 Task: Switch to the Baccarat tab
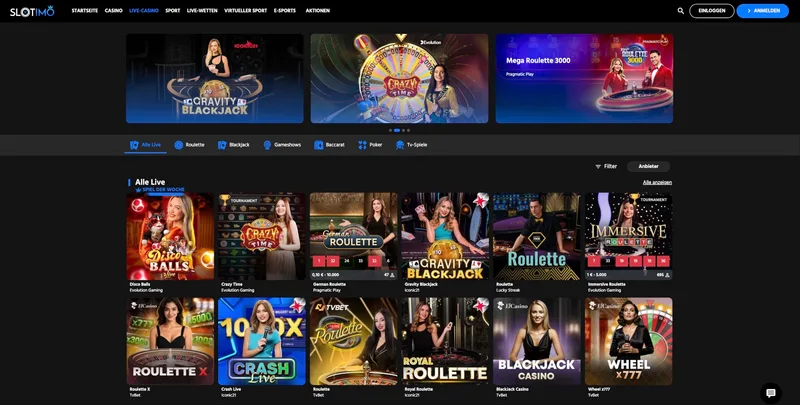[330, 145]
